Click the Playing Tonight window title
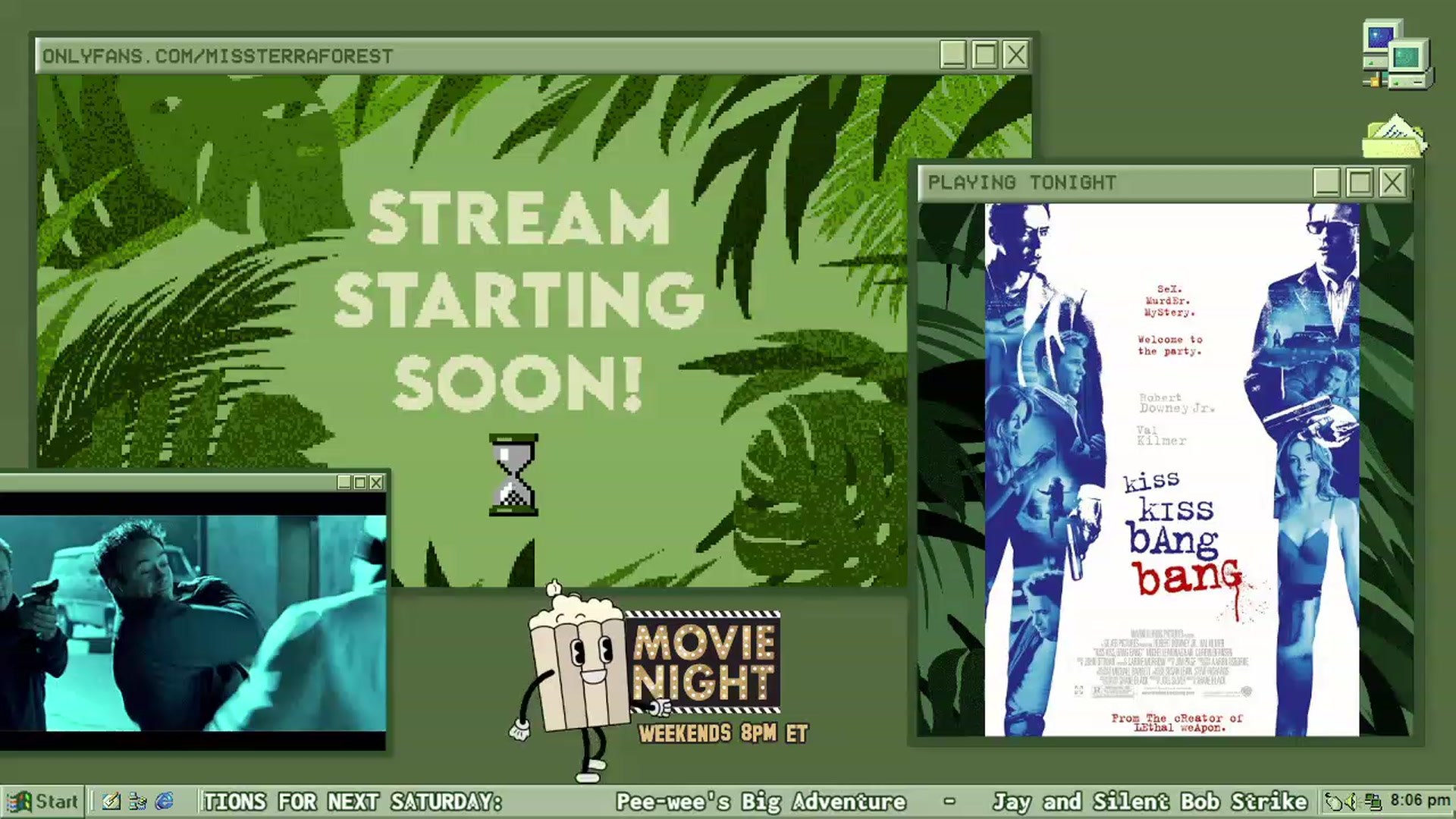Screen dimensions: 1456x819 [x=1022, y=183]
